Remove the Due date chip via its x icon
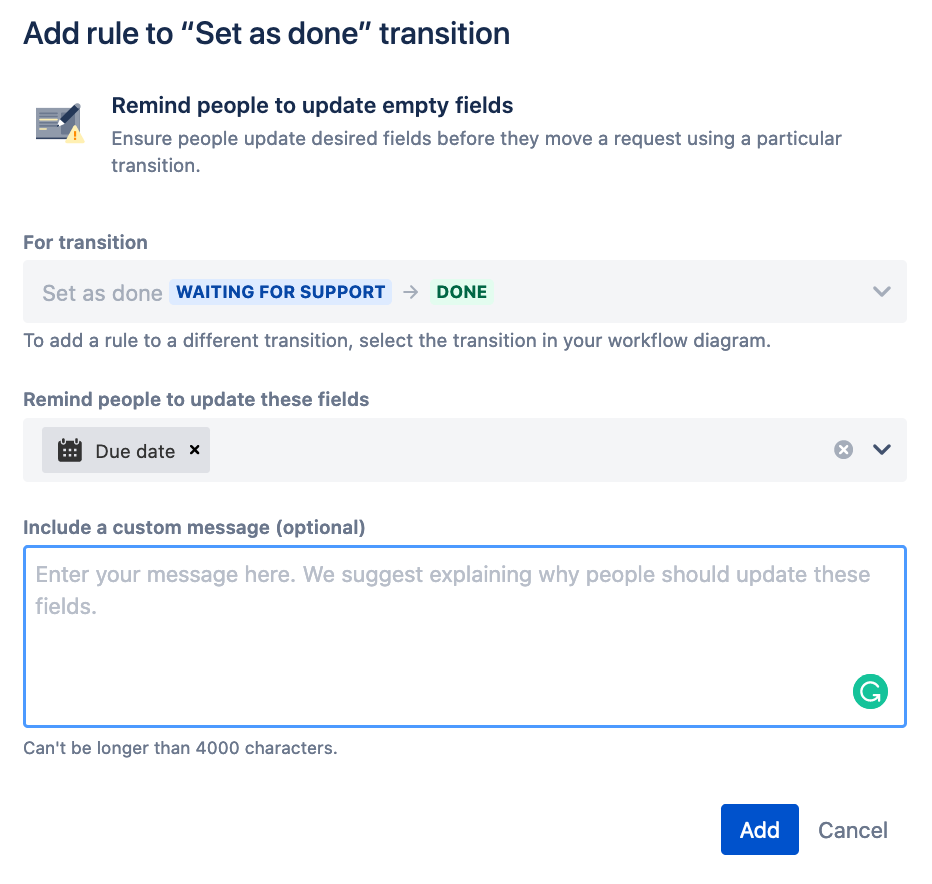This screenshot has height=884, width=932. tap(194, 450)
